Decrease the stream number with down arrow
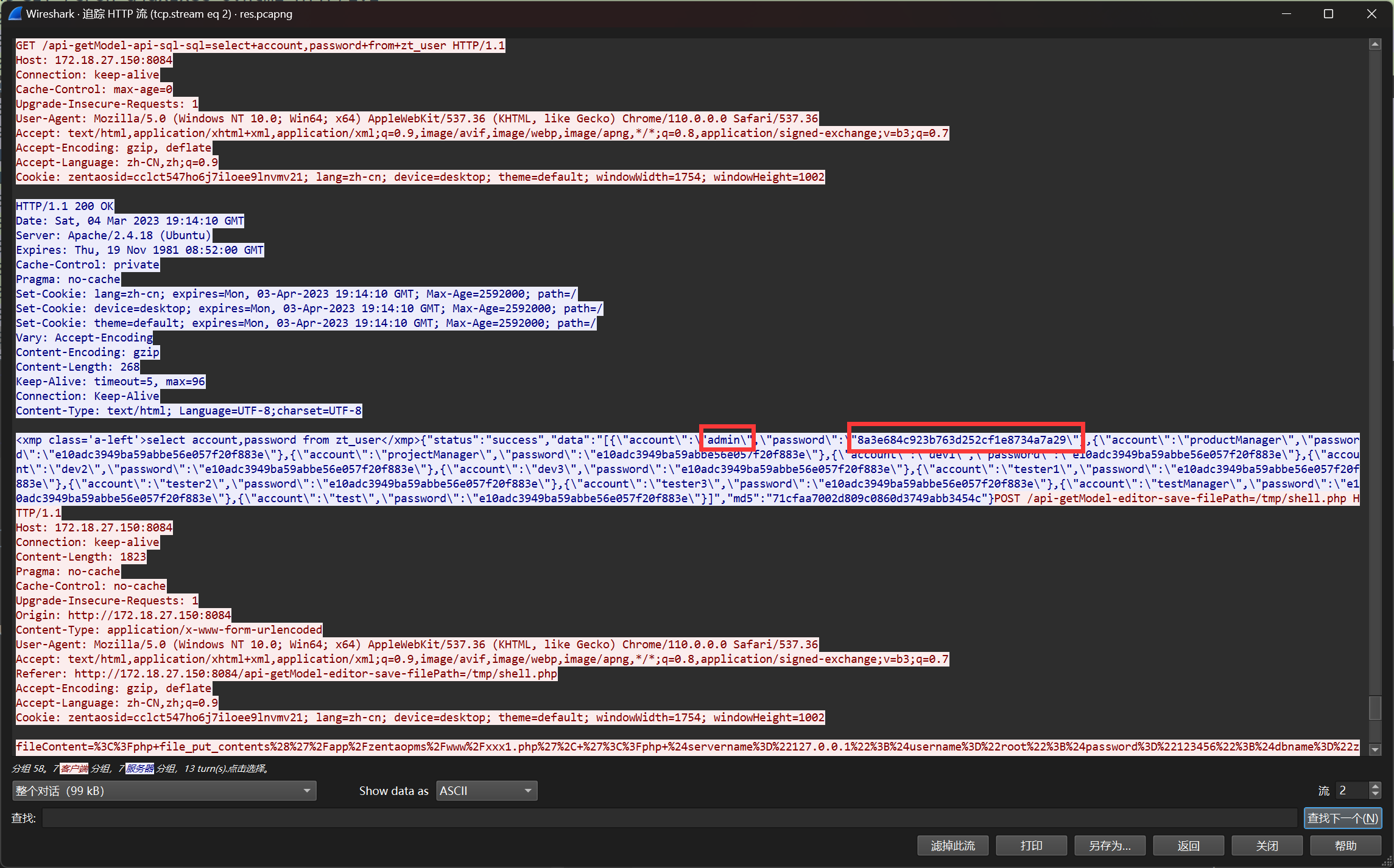Viewport: 1394px width, 868px height. (x=1375, y=795)
